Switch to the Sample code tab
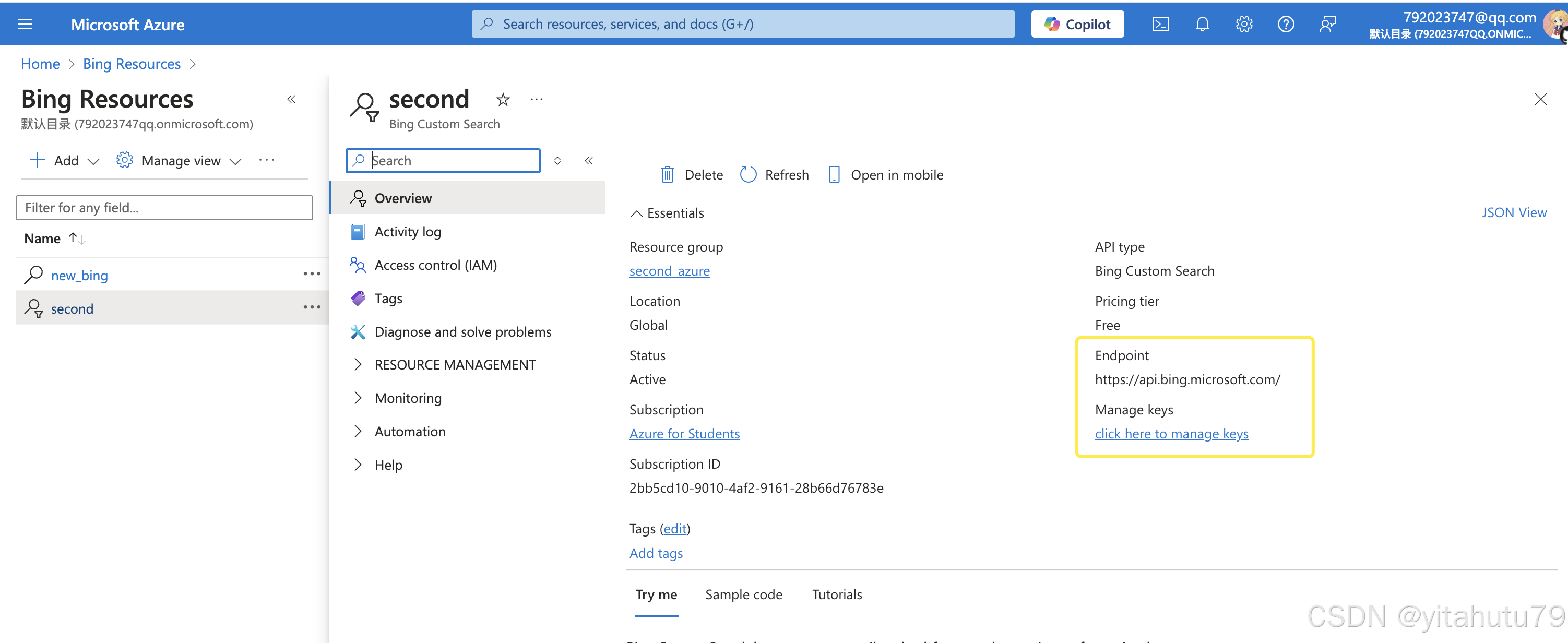1568x643 pixels. [743, 594]
